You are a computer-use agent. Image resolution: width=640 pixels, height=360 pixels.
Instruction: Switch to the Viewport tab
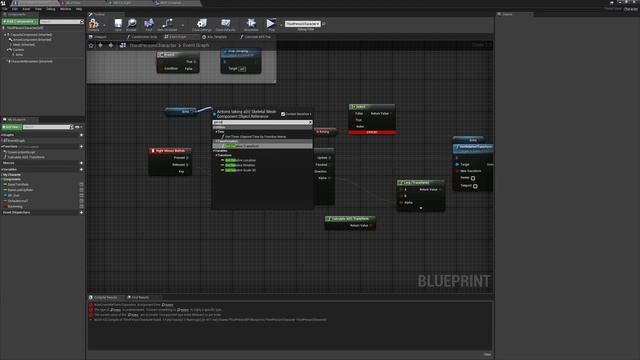pyautogui.click(x=100, y=37)
